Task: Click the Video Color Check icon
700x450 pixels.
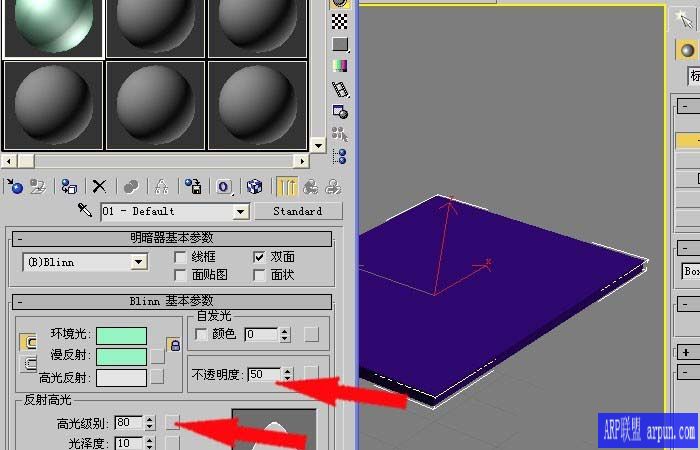Action: pos(340,66)
